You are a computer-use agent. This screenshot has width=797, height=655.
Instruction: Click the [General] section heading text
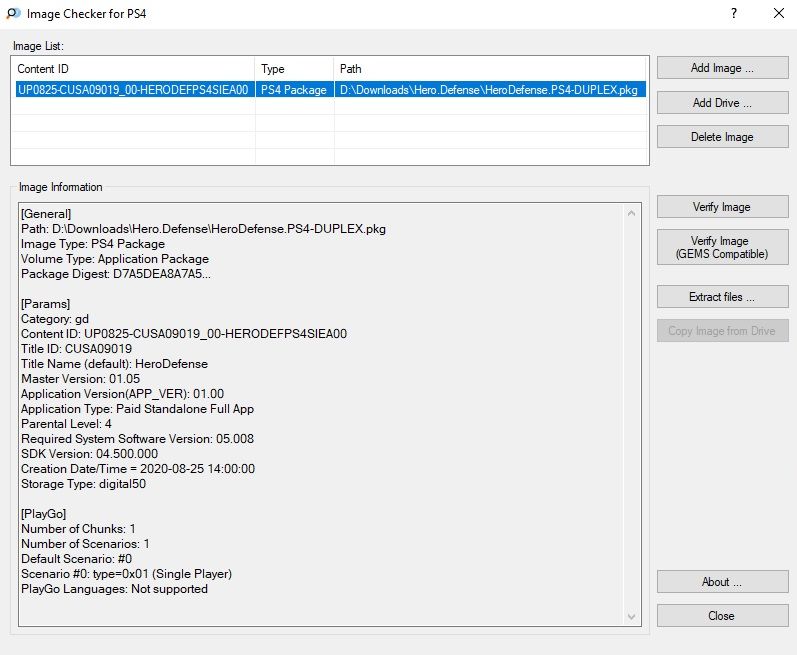pos(46,214)
